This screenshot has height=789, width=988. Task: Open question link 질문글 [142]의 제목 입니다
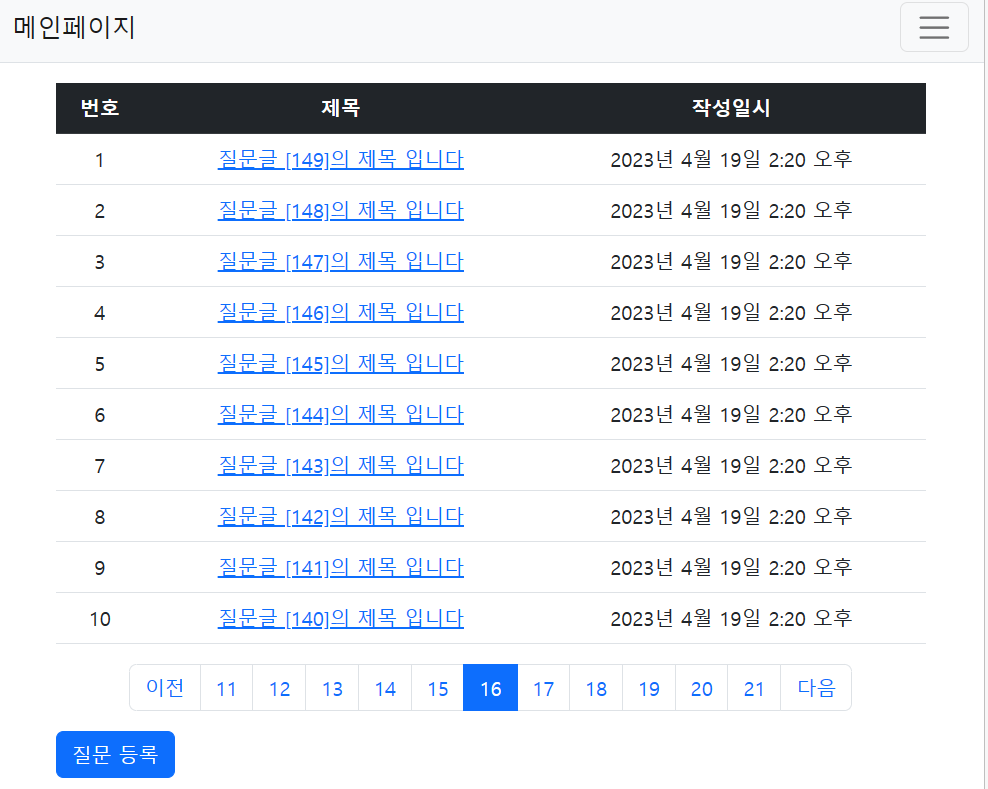coord(340,517)
